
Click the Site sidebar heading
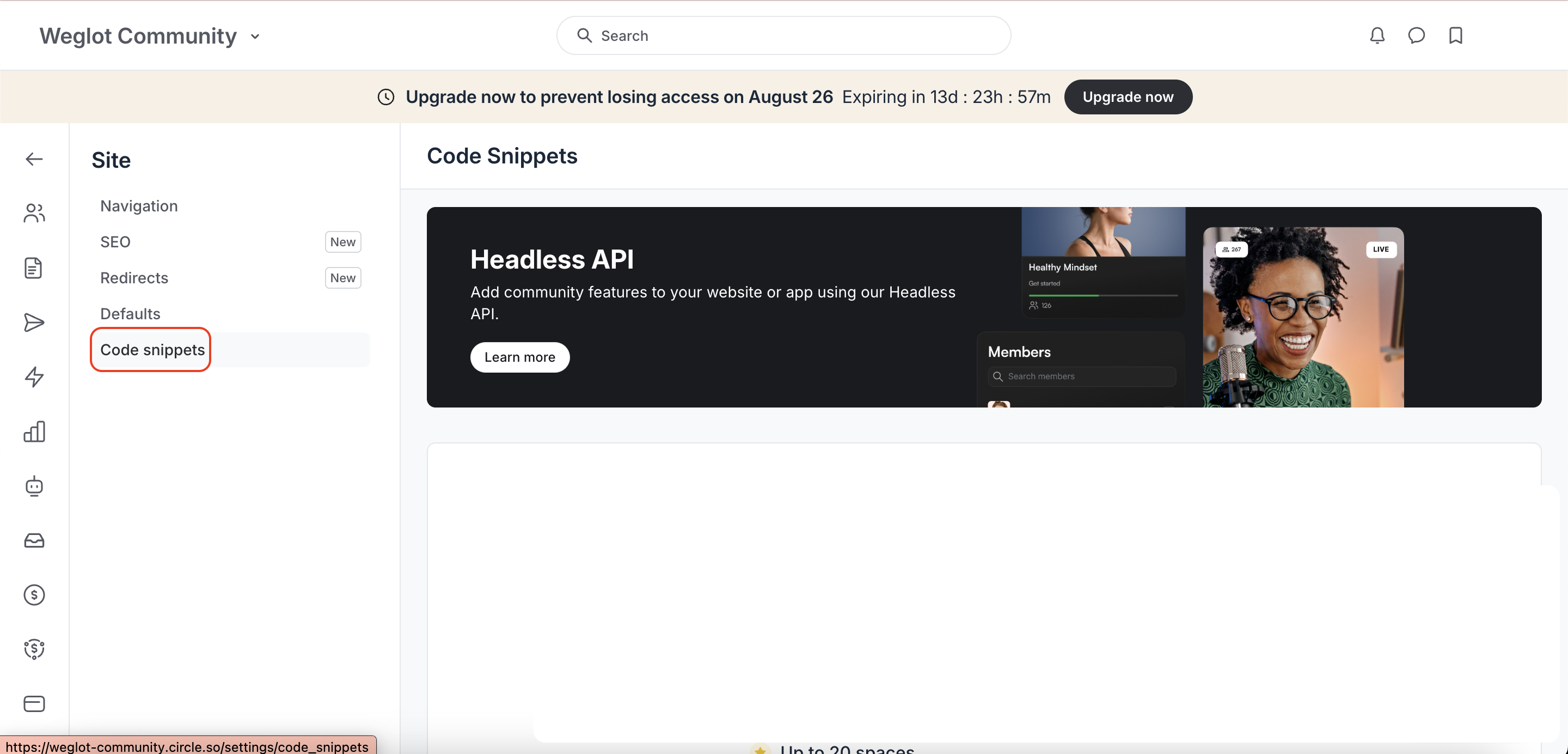pyautogui.click(x=112, y=160)
